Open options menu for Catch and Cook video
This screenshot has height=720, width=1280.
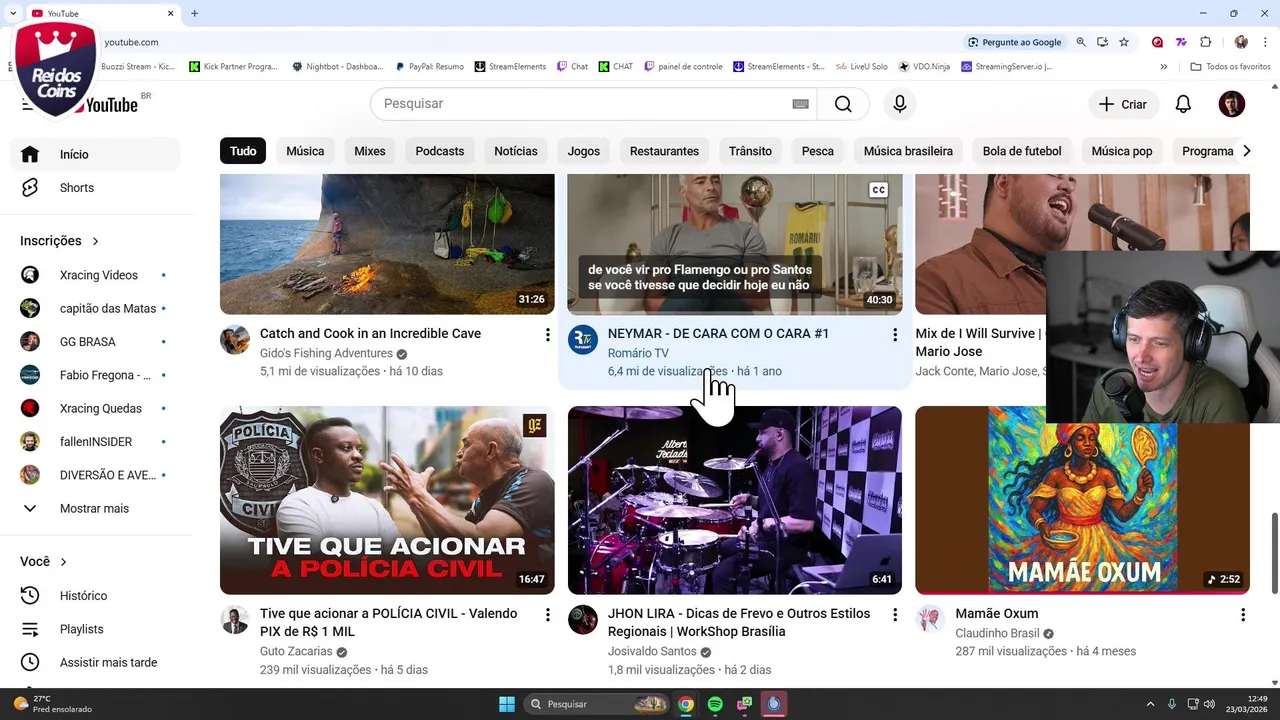pos(547,335)
